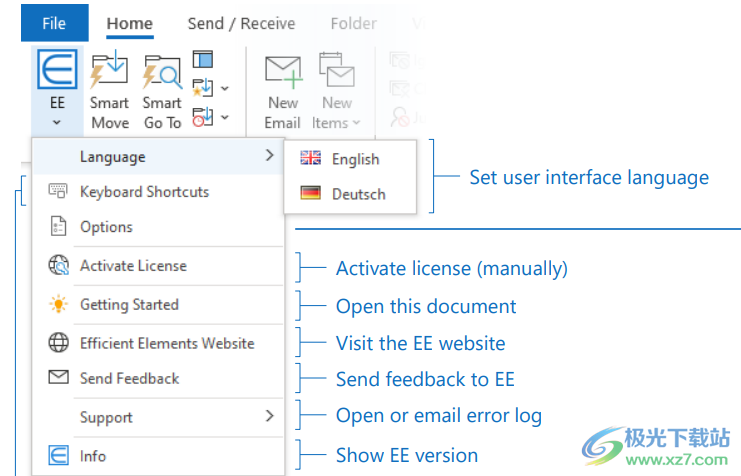Image resolution: width=741 pixels, height=476 pixels.
Task: Click the Smart Go To icon
Action: tap(162, 71)
